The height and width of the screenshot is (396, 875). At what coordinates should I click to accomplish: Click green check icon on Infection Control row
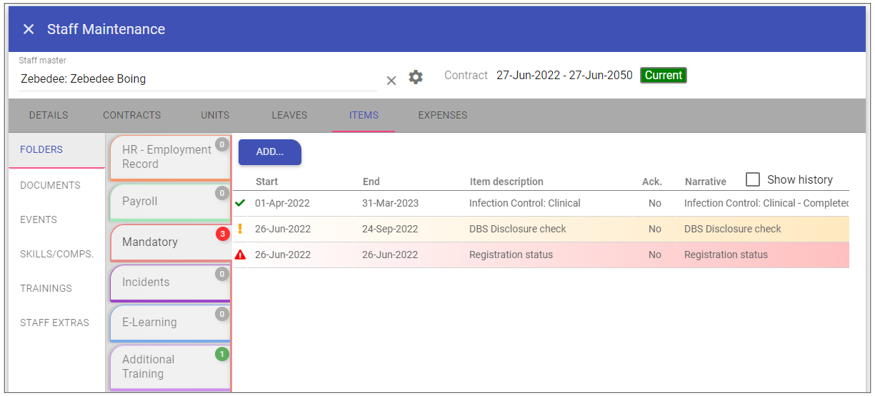240,204
